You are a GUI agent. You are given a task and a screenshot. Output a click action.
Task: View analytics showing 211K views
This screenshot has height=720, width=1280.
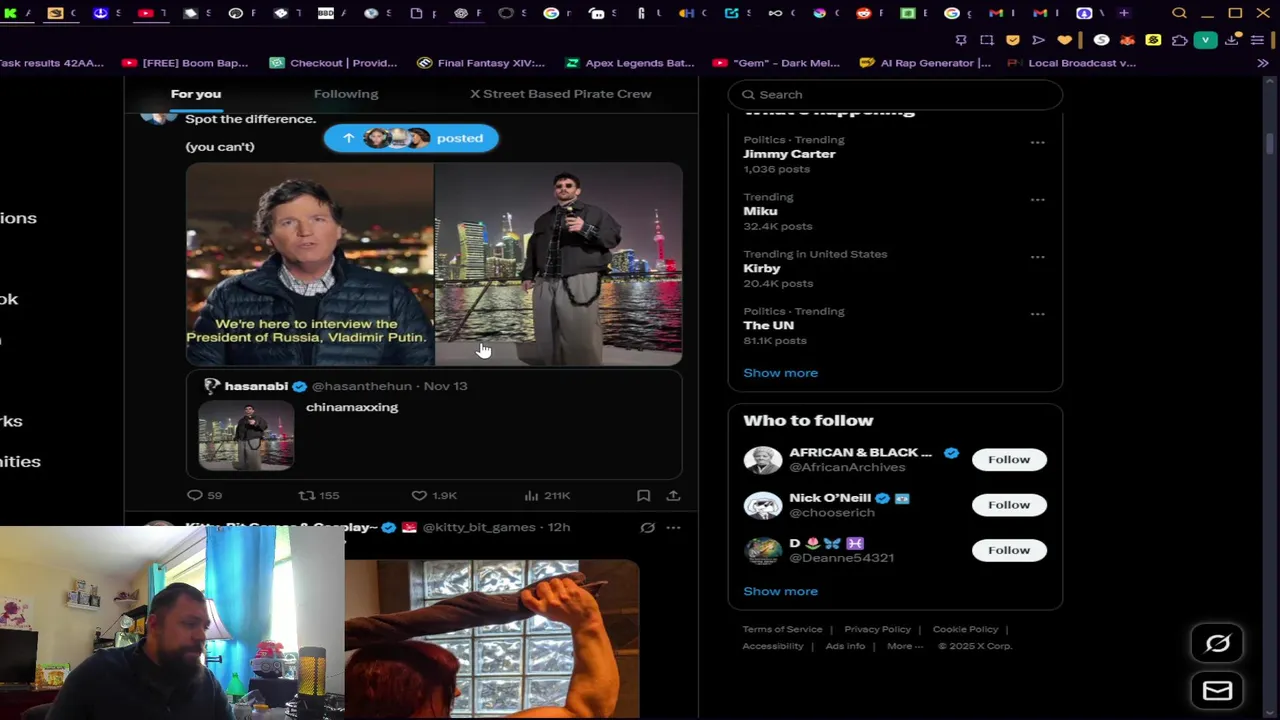point(547,495)
